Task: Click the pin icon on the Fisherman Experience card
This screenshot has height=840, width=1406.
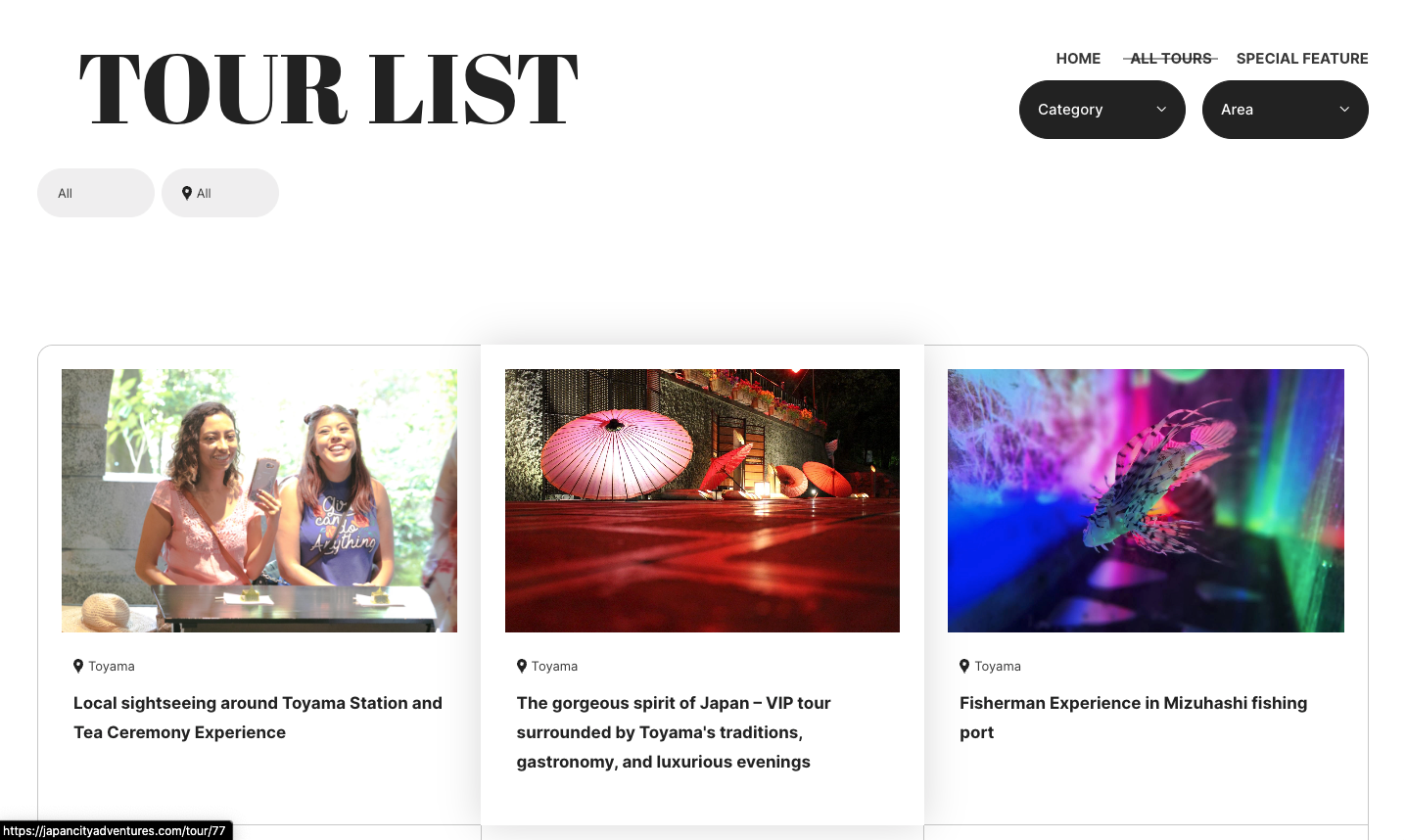Action: 964,666
